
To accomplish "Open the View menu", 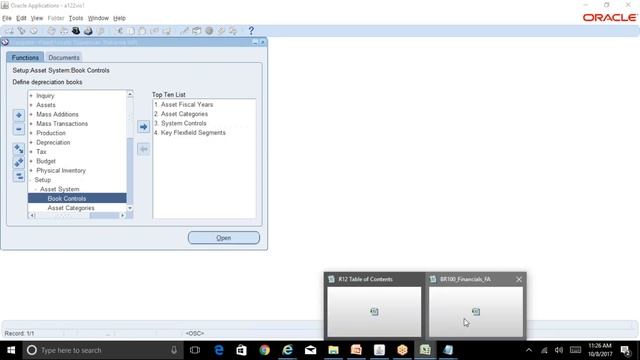I will [x=37, y=18].
